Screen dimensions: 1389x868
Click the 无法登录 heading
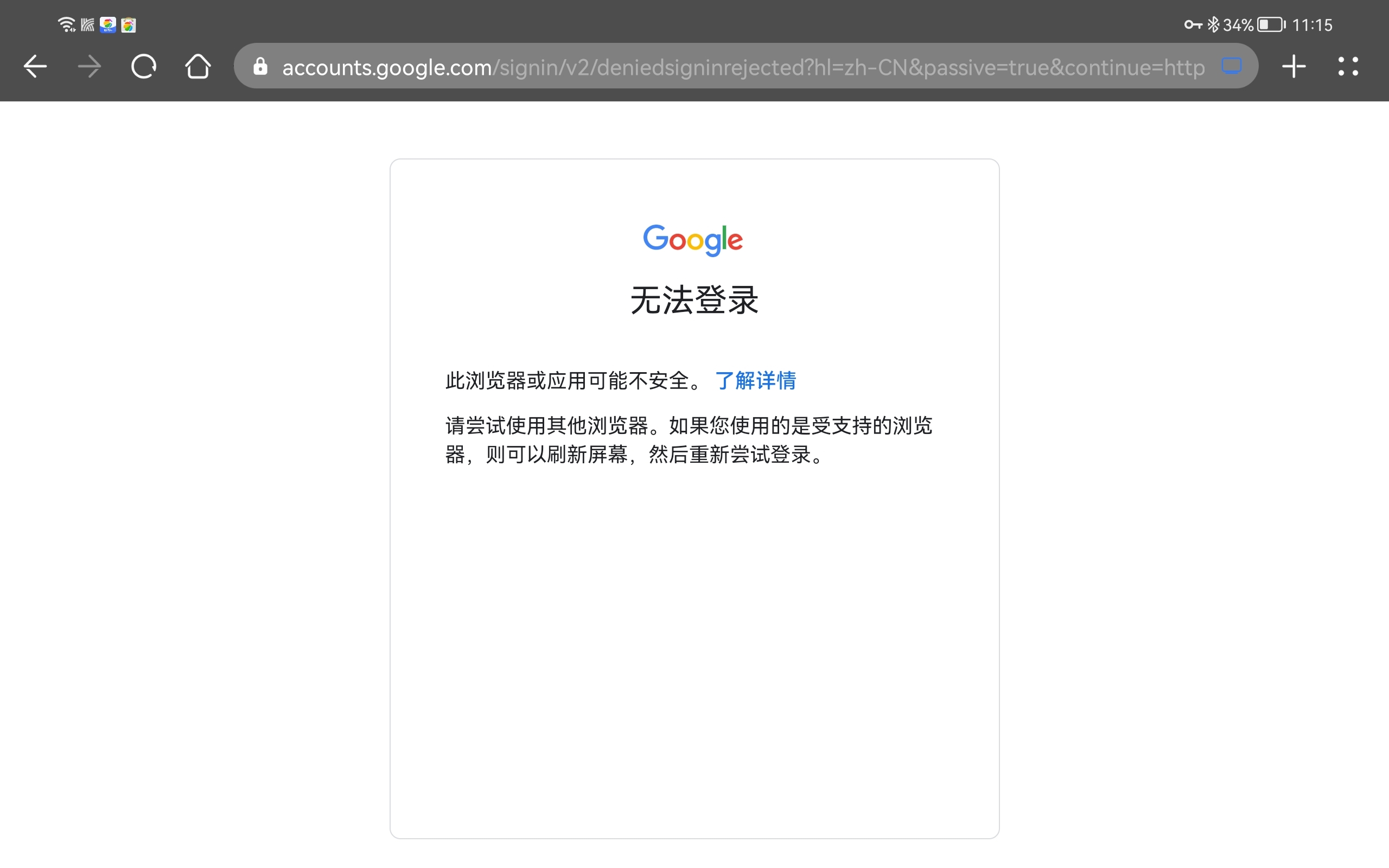pyautogui.click(x=694, y=300)
